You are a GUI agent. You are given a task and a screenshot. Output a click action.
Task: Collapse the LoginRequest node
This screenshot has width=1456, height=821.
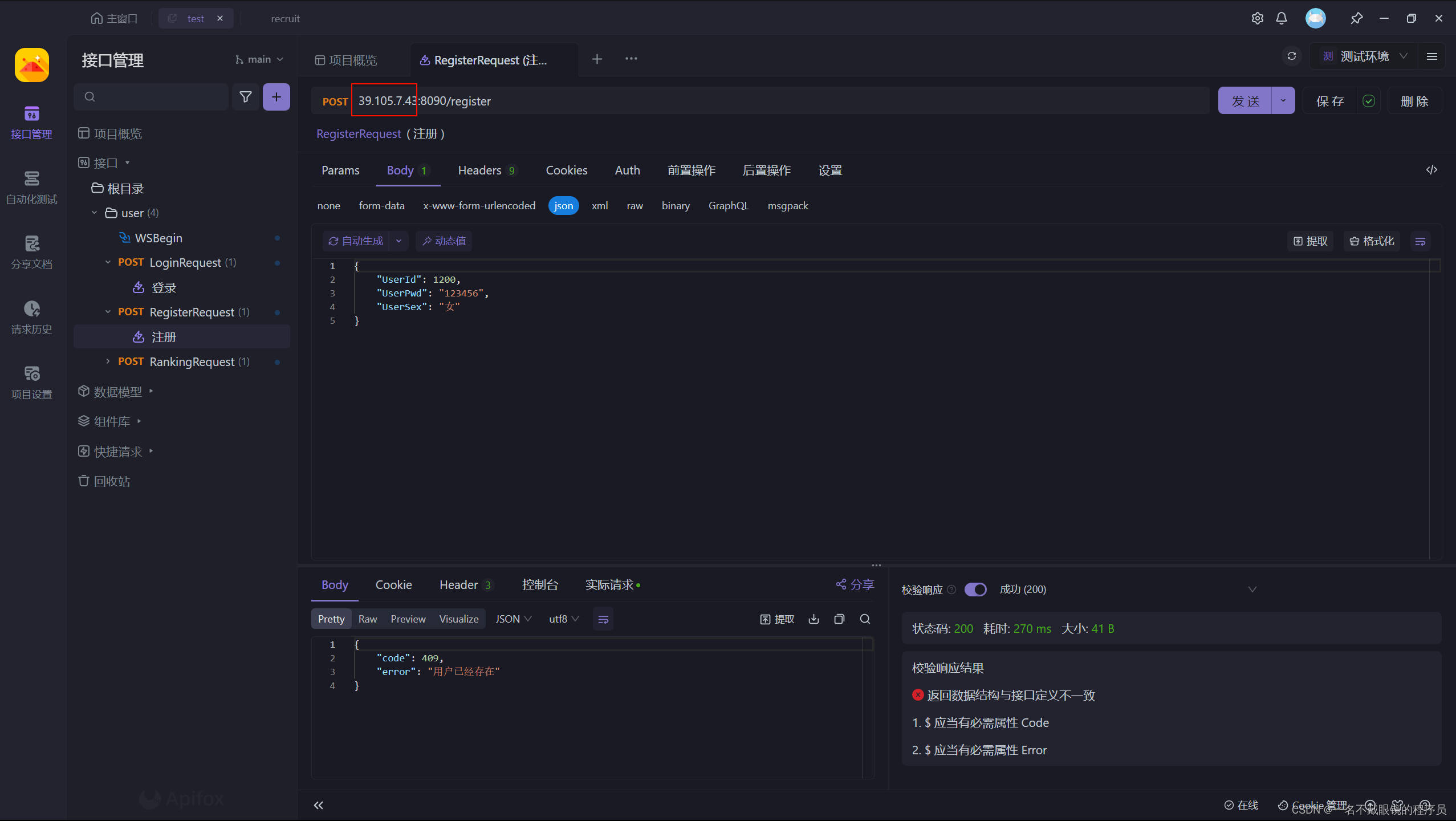[108, 262]
